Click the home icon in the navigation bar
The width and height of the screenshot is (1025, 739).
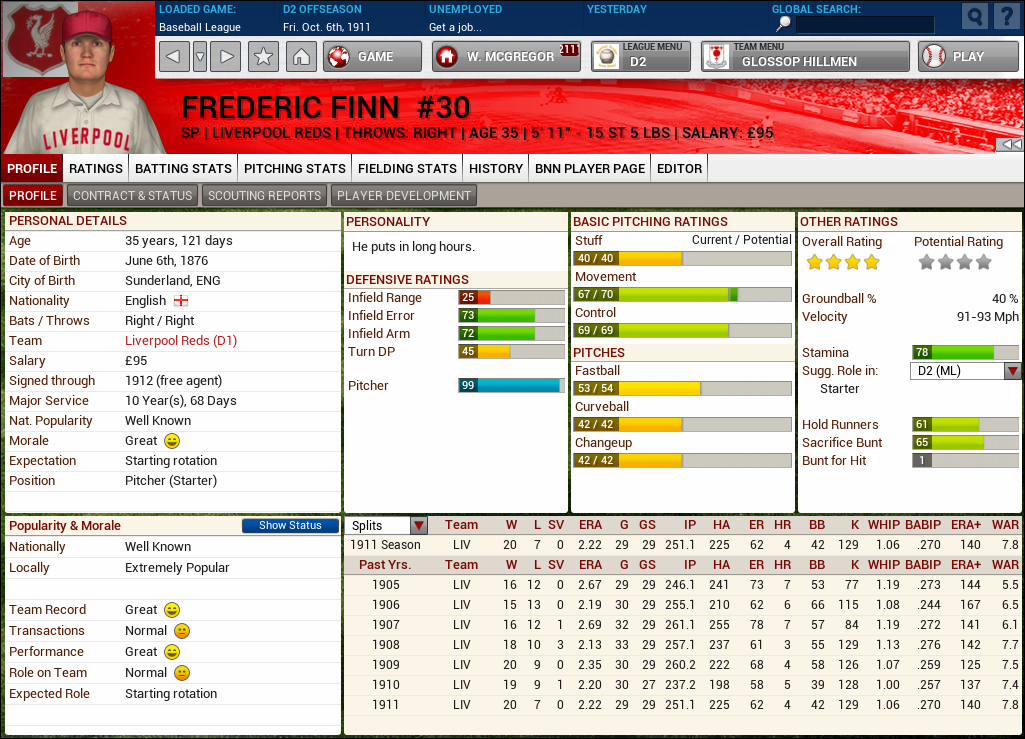pos(302,56)
